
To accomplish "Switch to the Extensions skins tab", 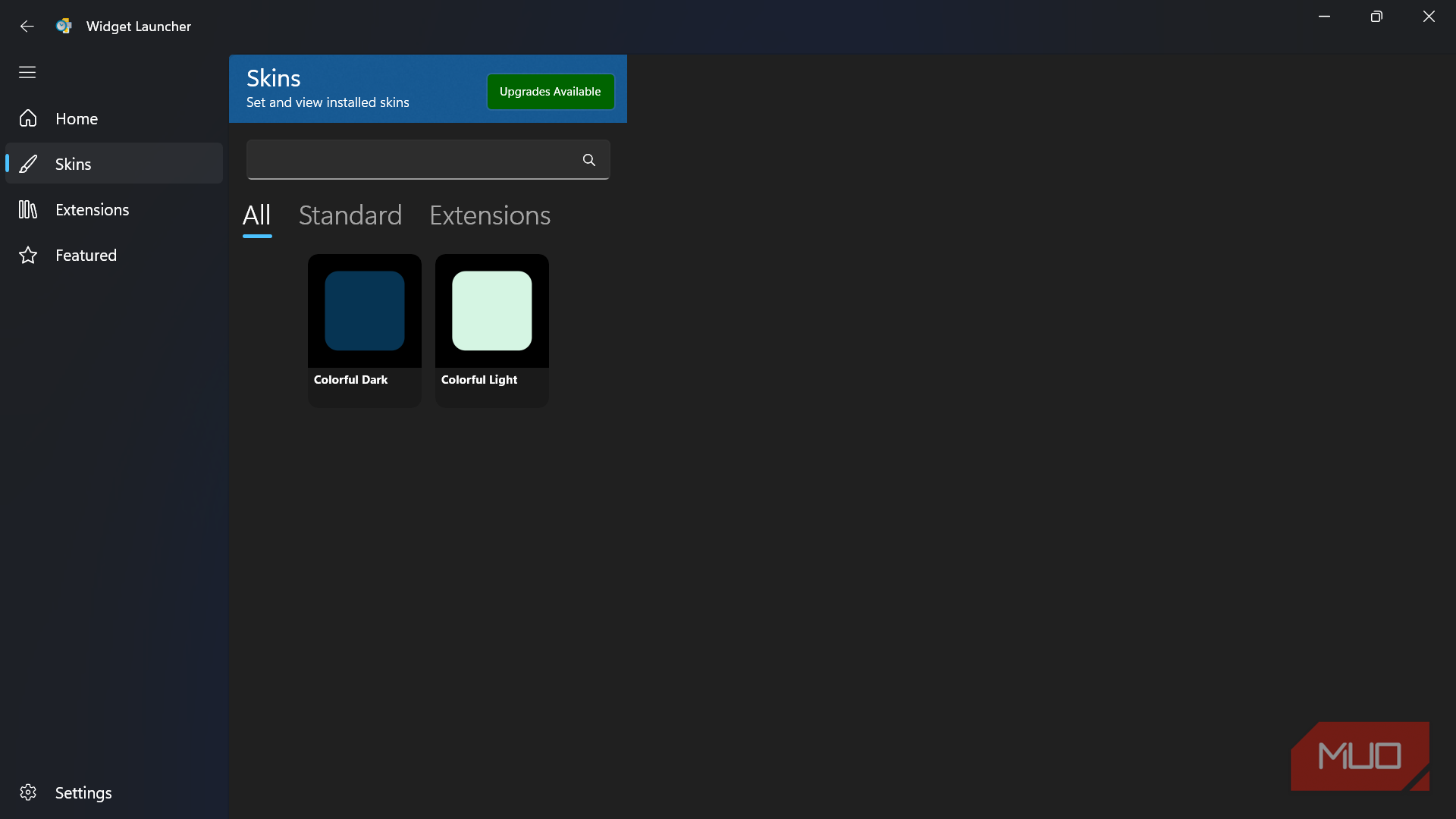I will [x=490, y=216].
